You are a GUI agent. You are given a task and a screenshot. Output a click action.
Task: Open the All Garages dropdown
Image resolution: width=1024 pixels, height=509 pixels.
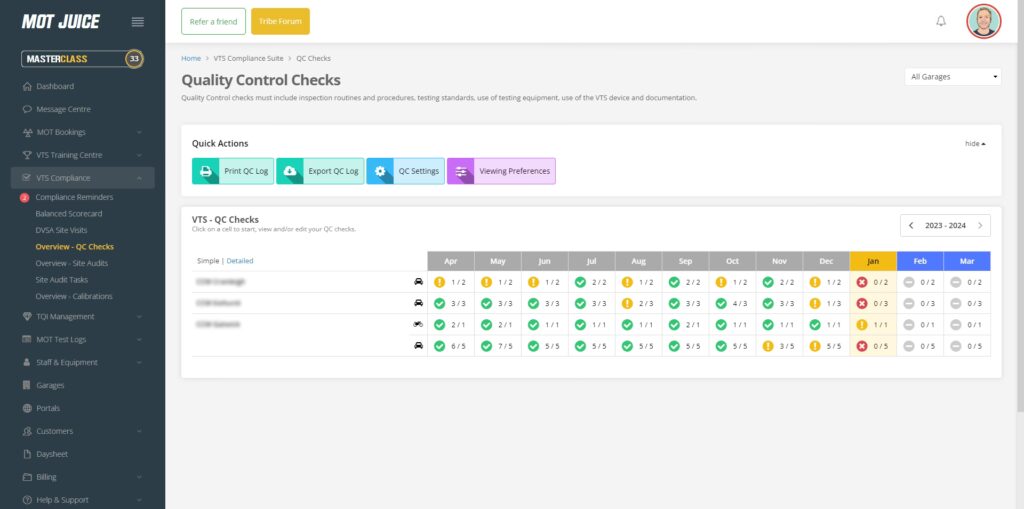click(953, 76)
